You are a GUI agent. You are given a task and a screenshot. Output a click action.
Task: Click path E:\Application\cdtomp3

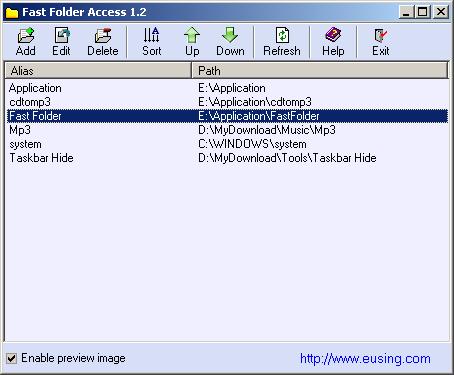coord(255,102)
